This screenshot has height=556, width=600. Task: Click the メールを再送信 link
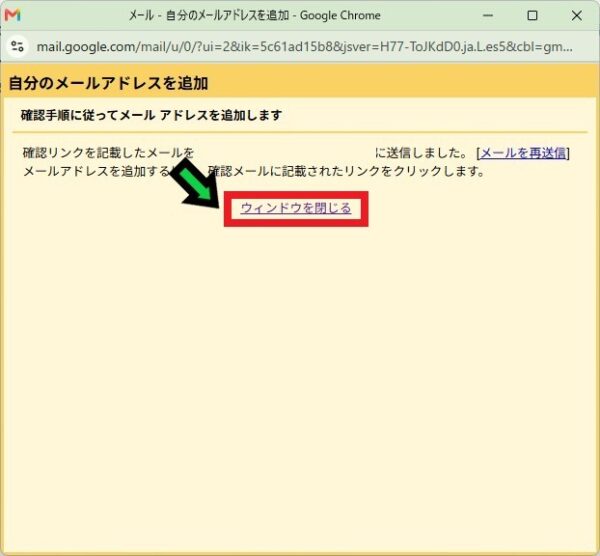point(523,153)
